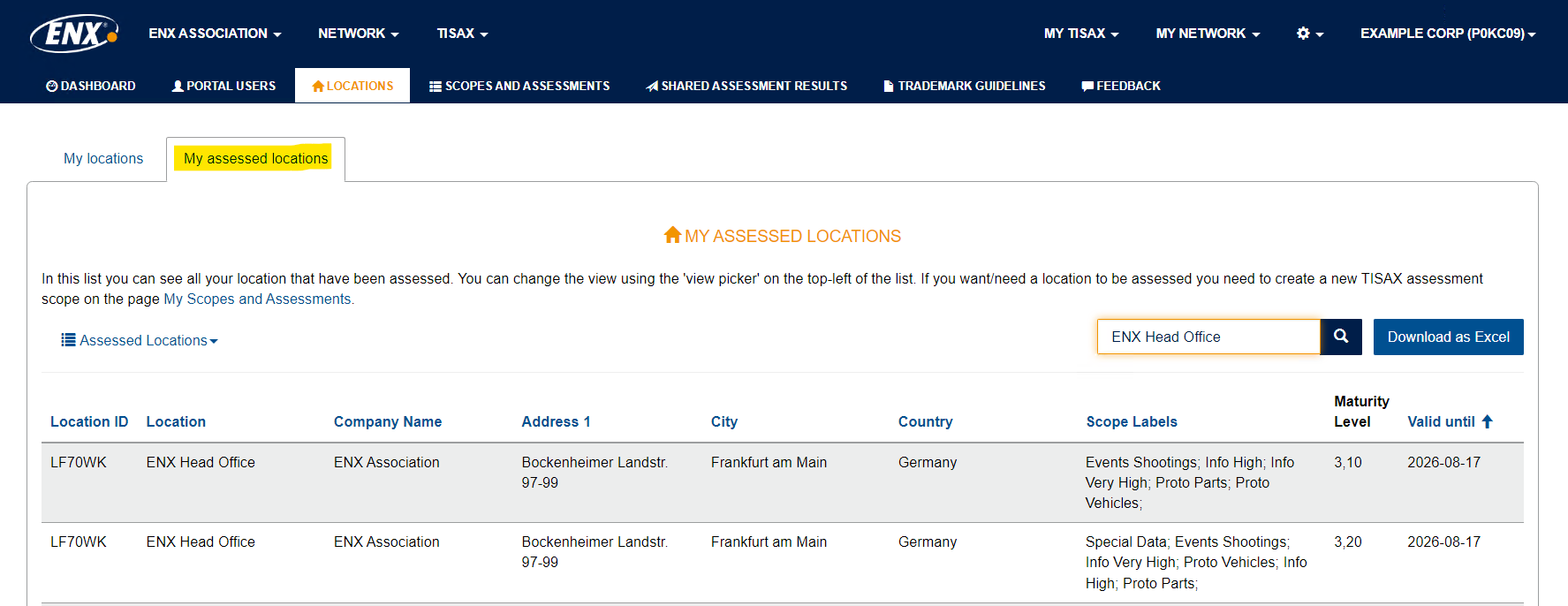Click the ENX Head Office search field
Screen dimensions: 1568x606
1208,337
